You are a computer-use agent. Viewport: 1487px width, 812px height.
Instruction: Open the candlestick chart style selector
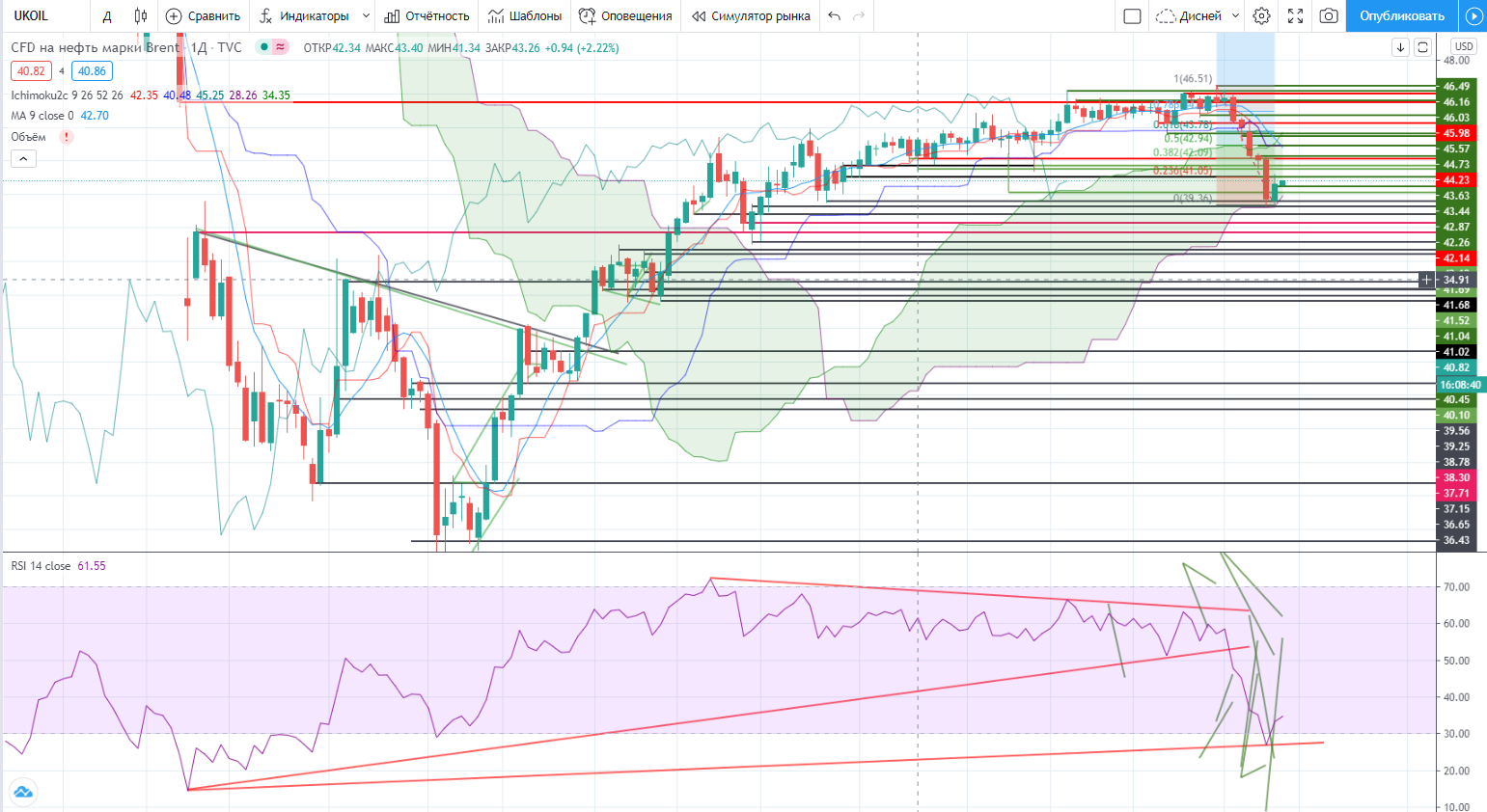tap(141, 15)
